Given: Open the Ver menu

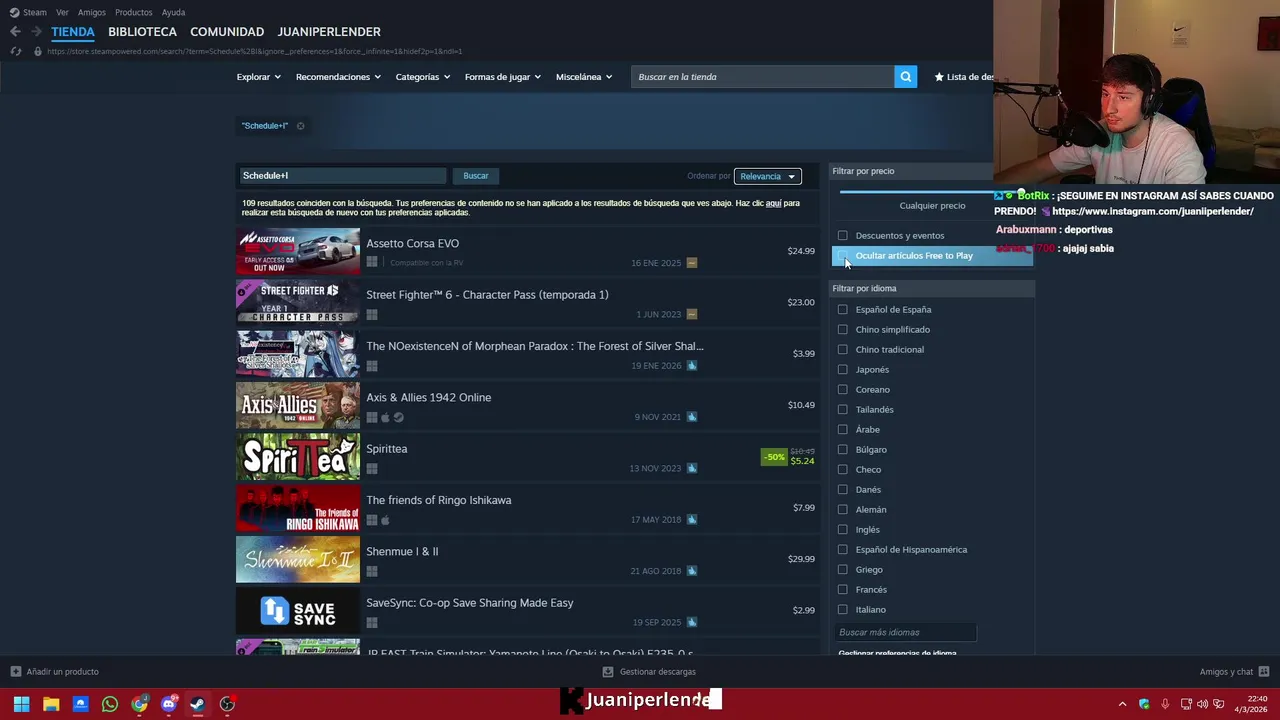Looking at the screenshot, I should [x=62, y=12].
